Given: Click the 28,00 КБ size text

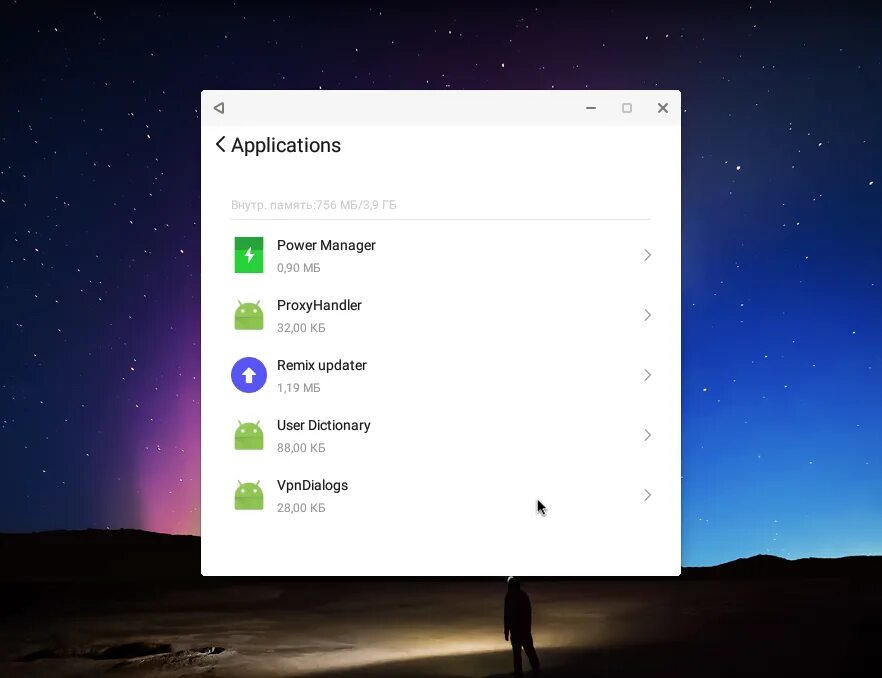Looking at the screenshot, I should pyautogui.click(x=301, y=508).
